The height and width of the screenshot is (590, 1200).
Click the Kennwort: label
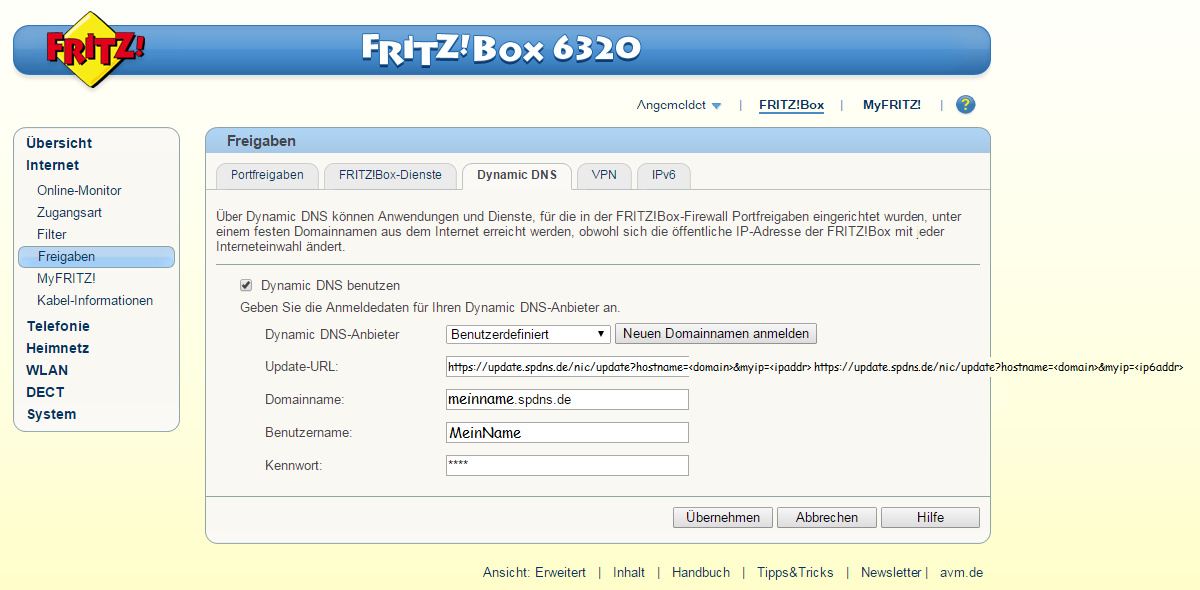294,466
